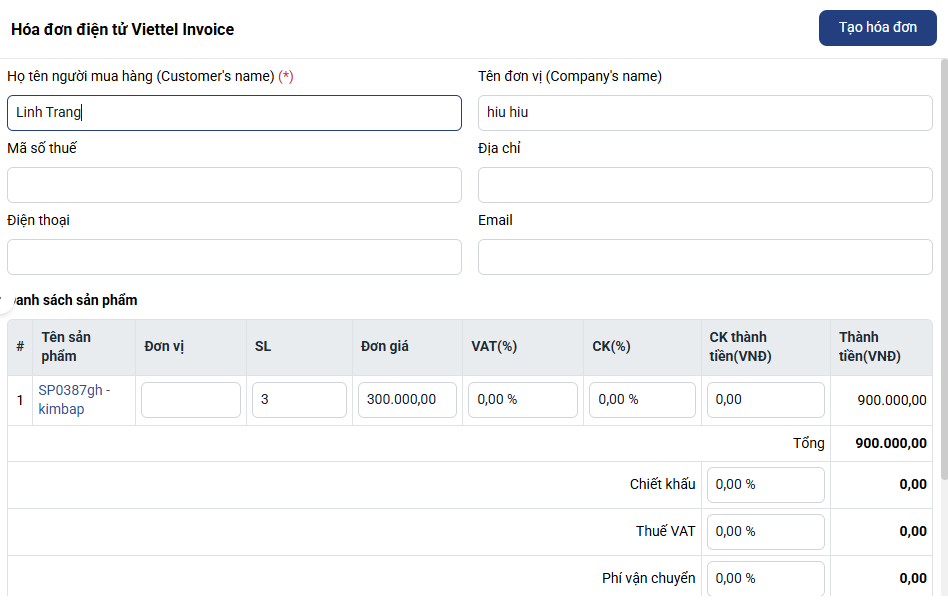Click the Đơn giá field showing 300.000,00
Viewport: 948px width, 603px height.
(407, 400)
